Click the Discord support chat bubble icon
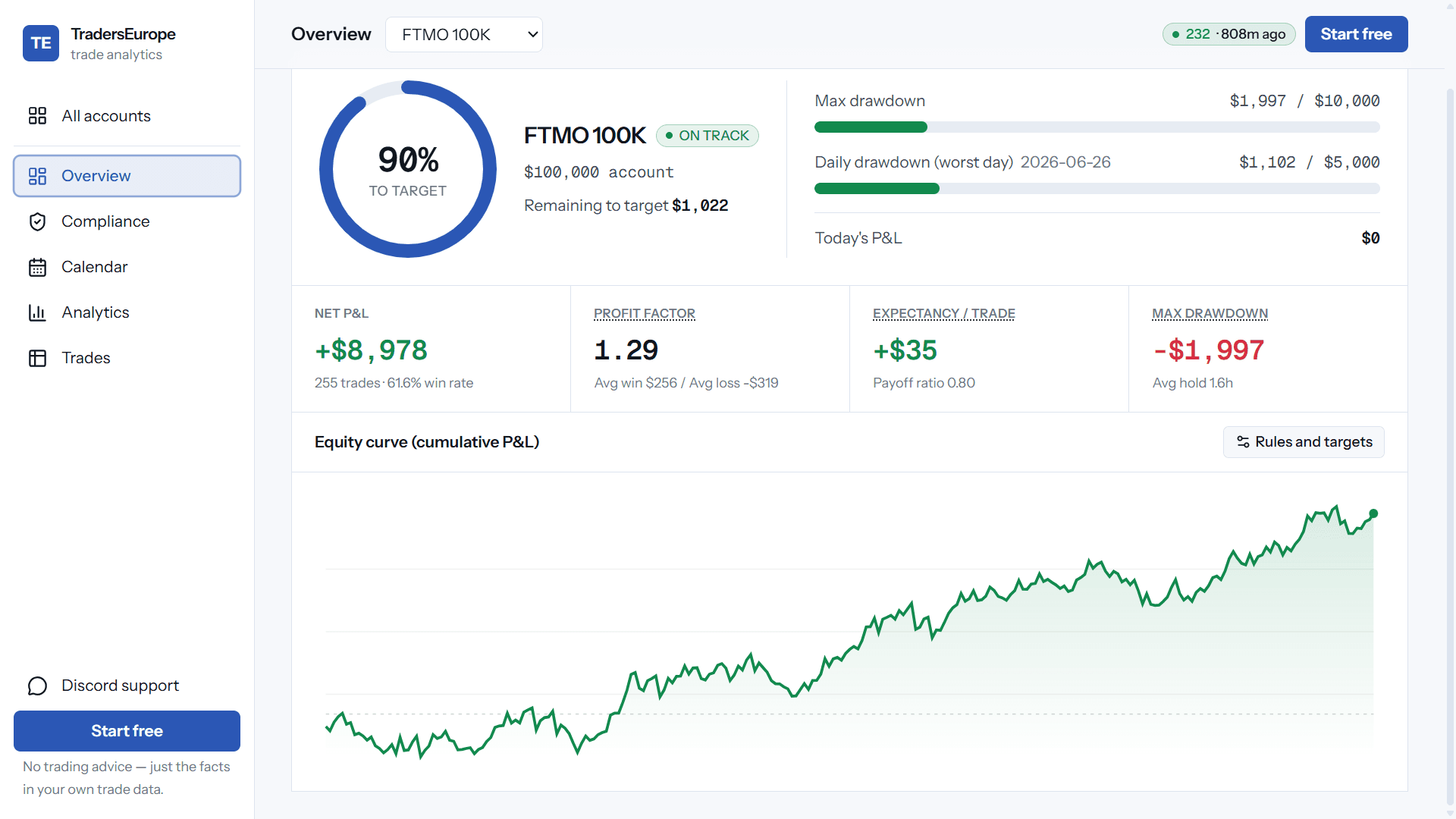The image size is (1456, 819). pyautogui.click(x=37, y=686)
